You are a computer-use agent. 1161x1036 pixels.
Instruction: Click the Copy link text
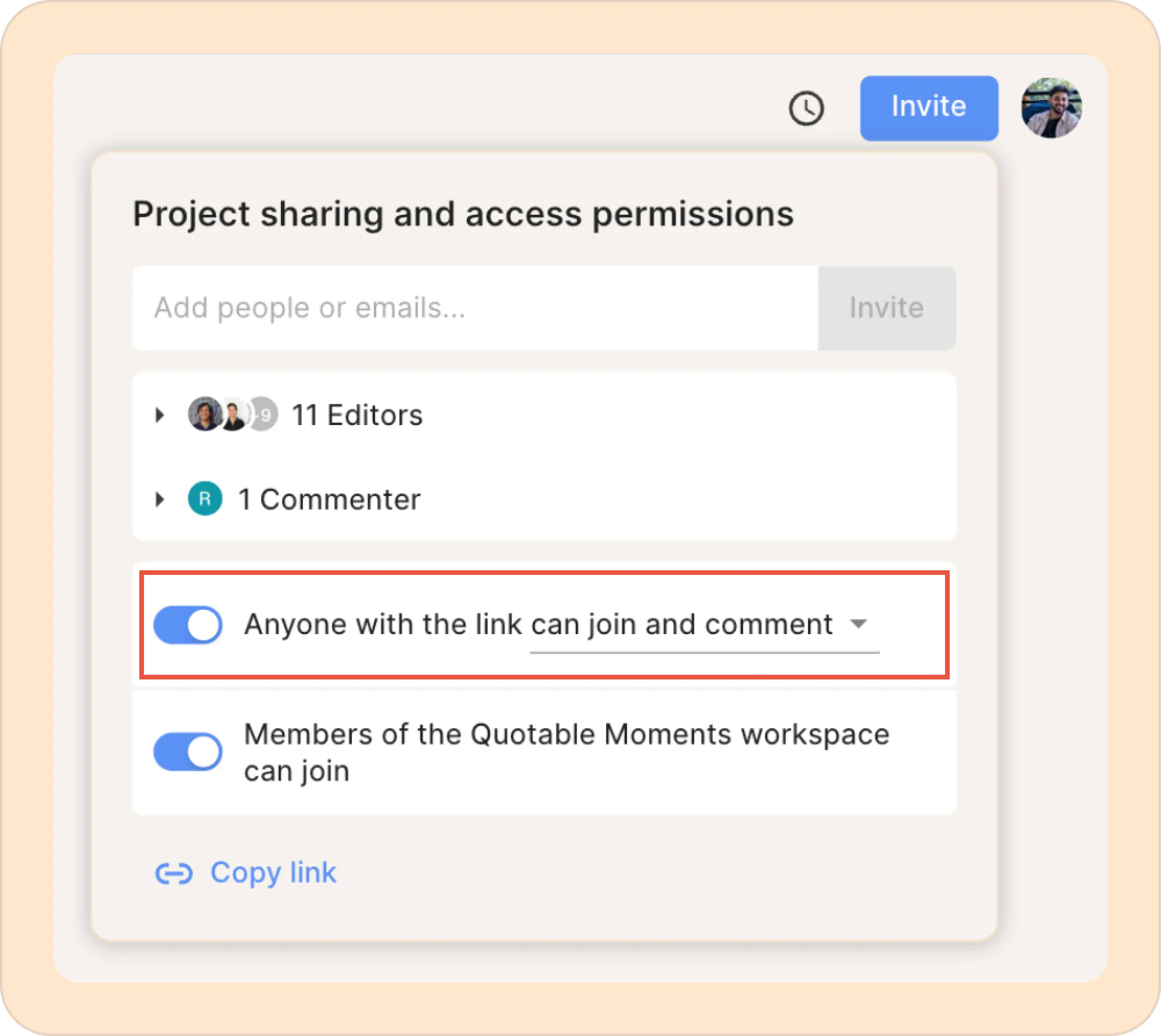(x=273, y=873)
